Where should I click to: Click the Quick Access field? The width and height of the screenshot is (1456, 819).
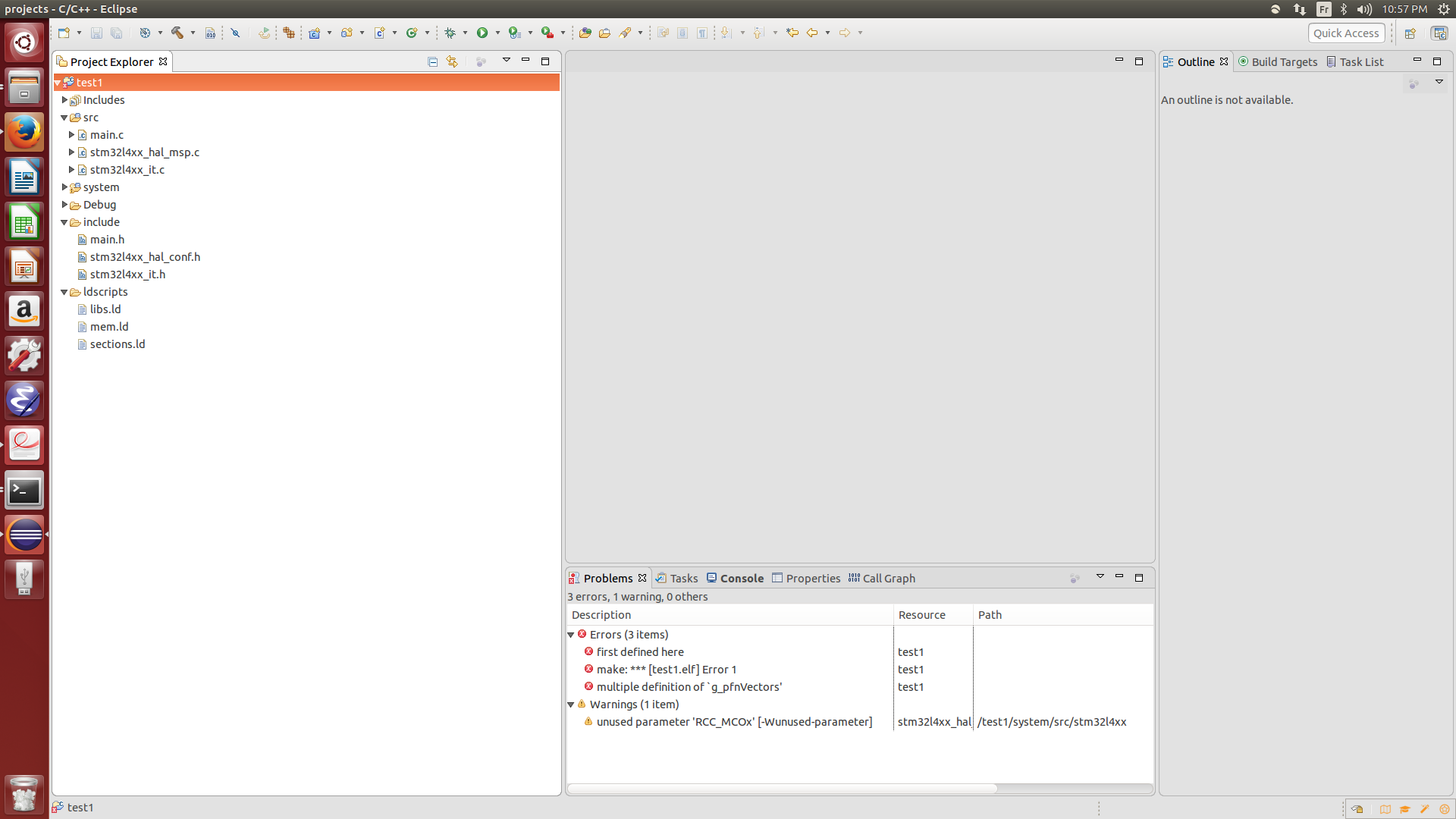[1346, 33]
